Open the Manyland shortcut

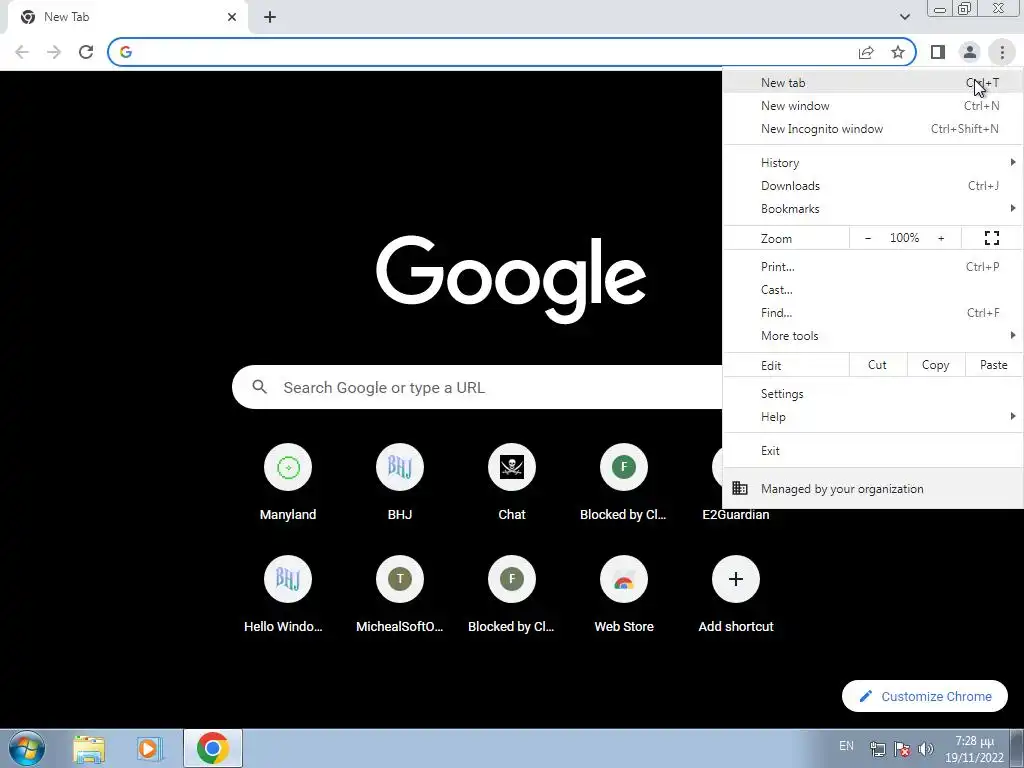pos(288,483)
